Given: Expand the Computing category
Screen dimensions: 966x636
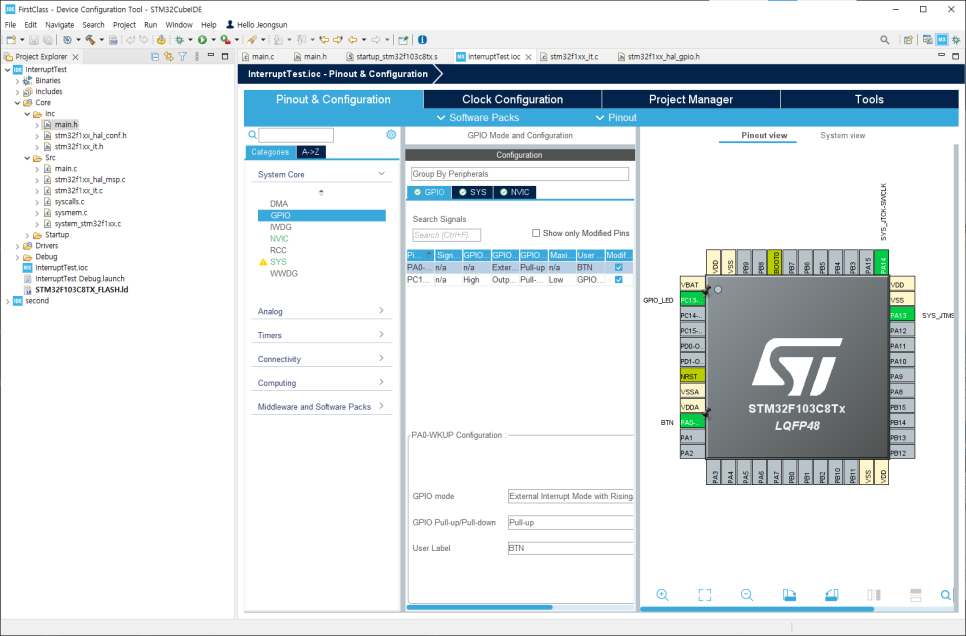Looking at the screenshot, I should (381, 382).
